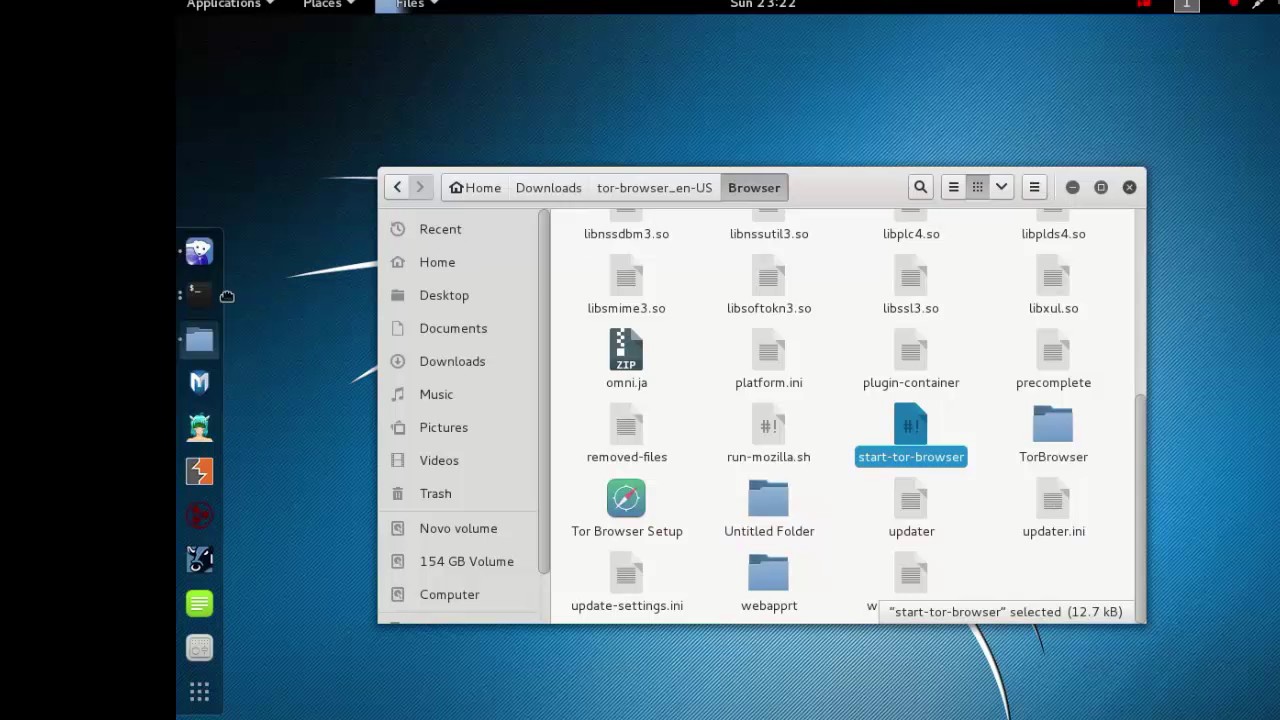Viewport: 1280px width, 720px height.
Task: Select the updater.ini file icon
Action: (x=1053, y=499)
